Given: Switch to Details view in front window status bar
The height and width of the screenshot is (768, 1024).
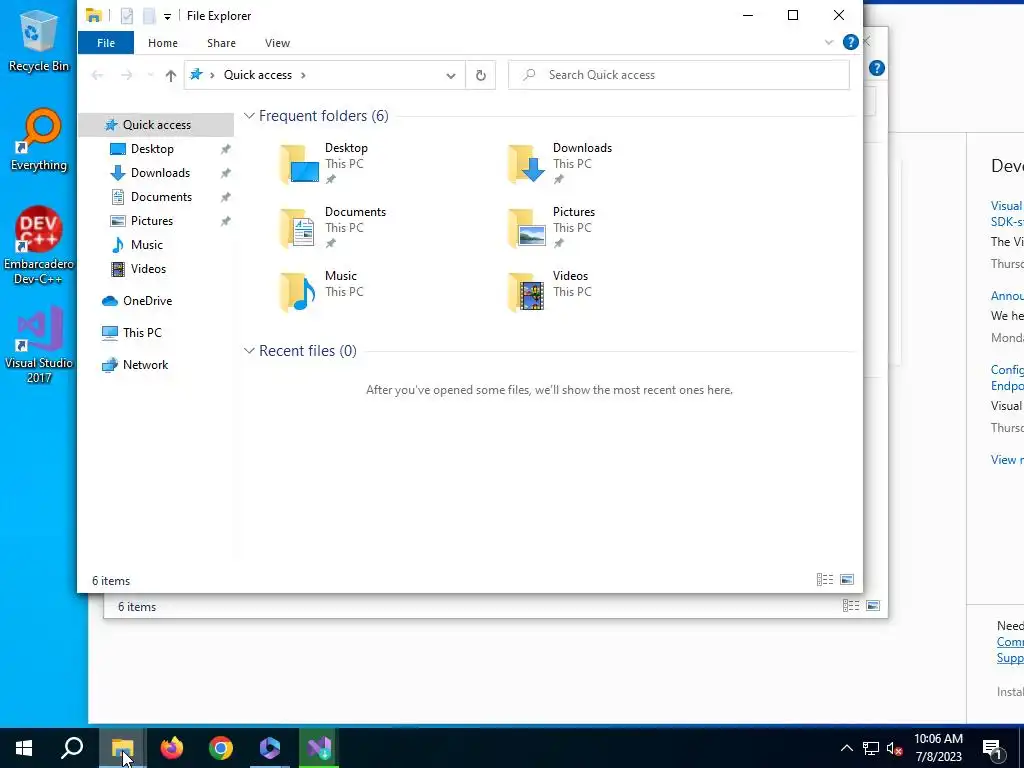Looking at the screenshot, I should [825, 580].
